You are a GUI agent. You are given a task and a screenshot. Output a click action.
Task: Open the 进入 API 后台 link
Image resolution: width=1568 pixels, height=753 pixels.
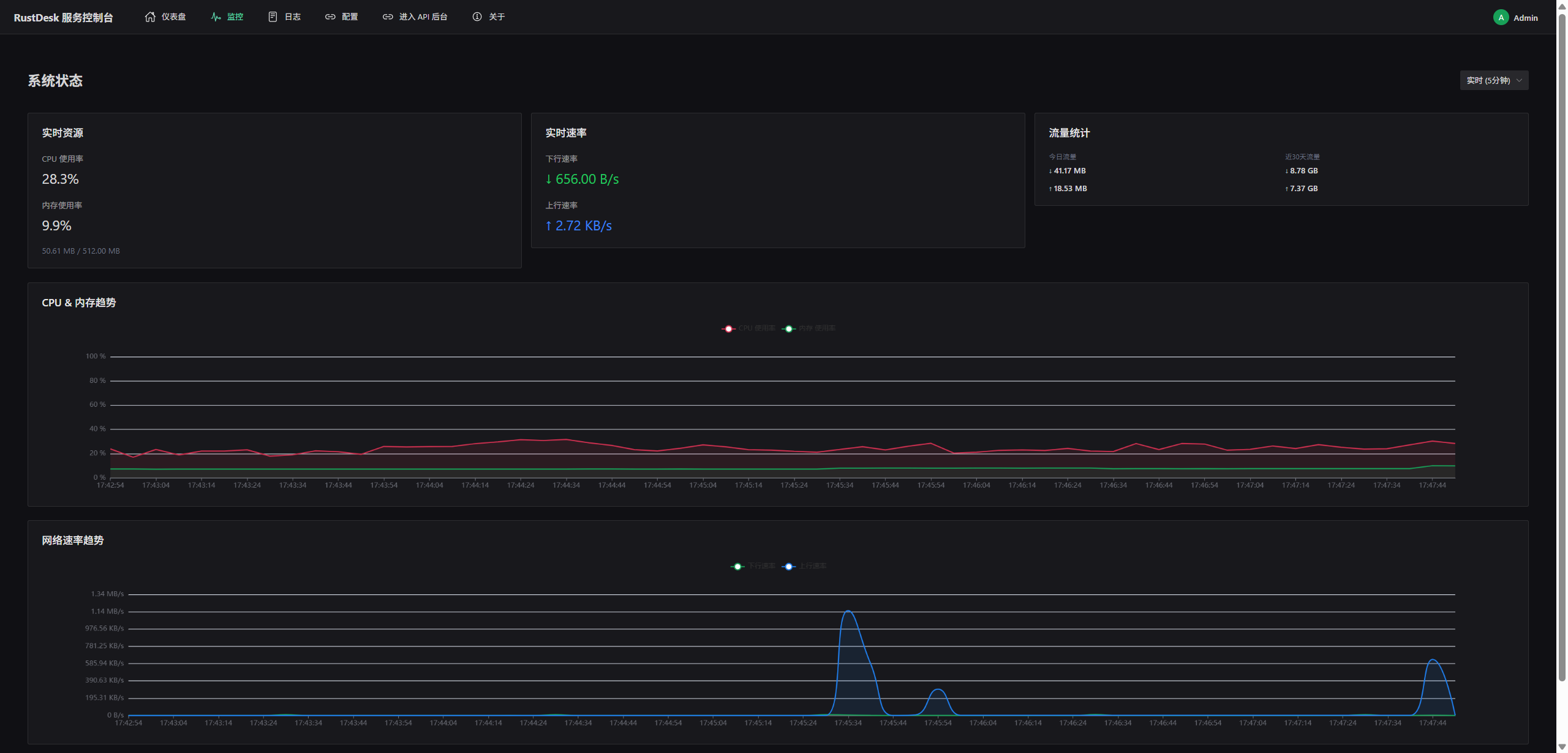coord(423,17)
